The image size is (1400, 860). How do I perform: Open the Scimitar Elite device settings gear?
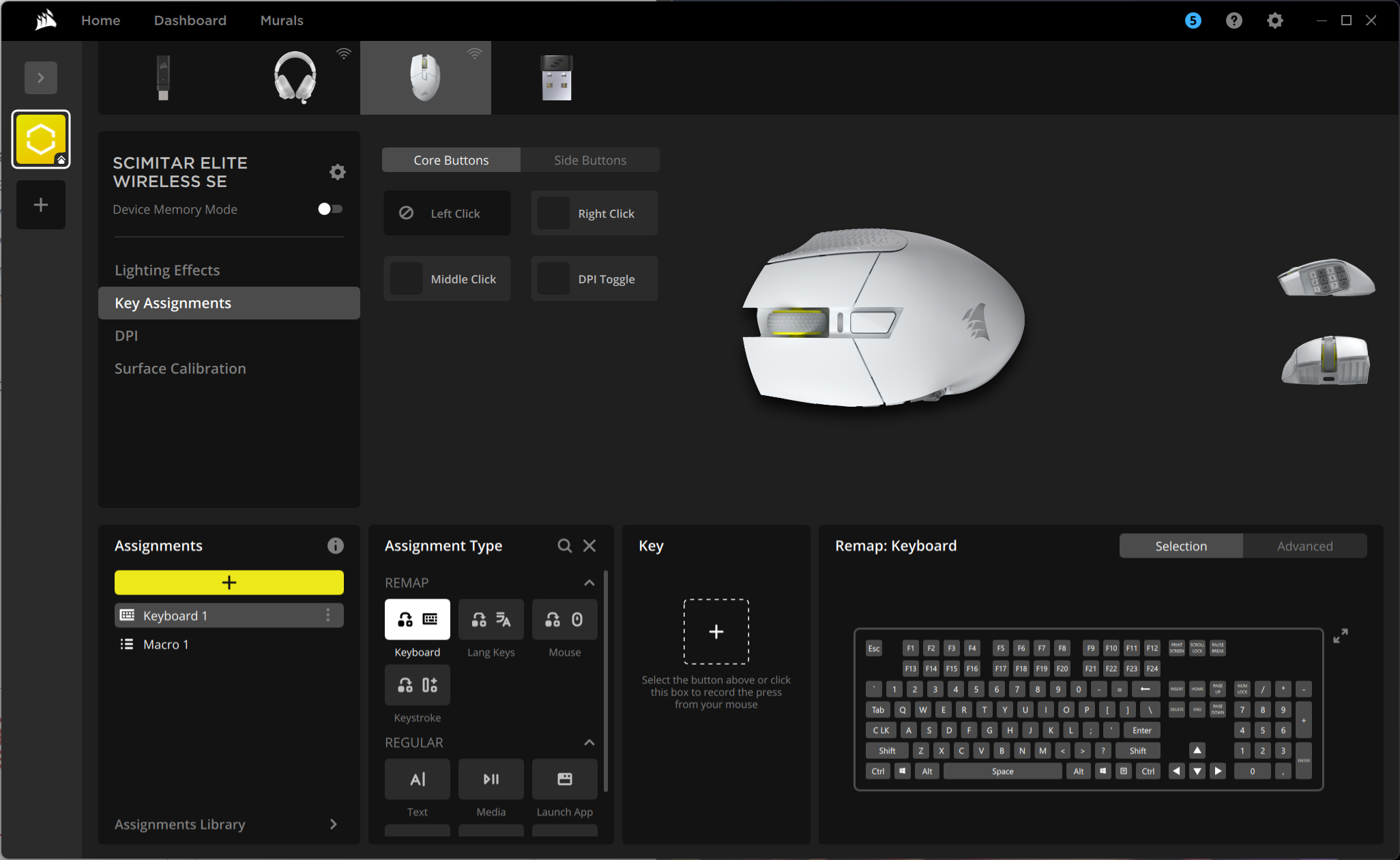pos(338,171)
